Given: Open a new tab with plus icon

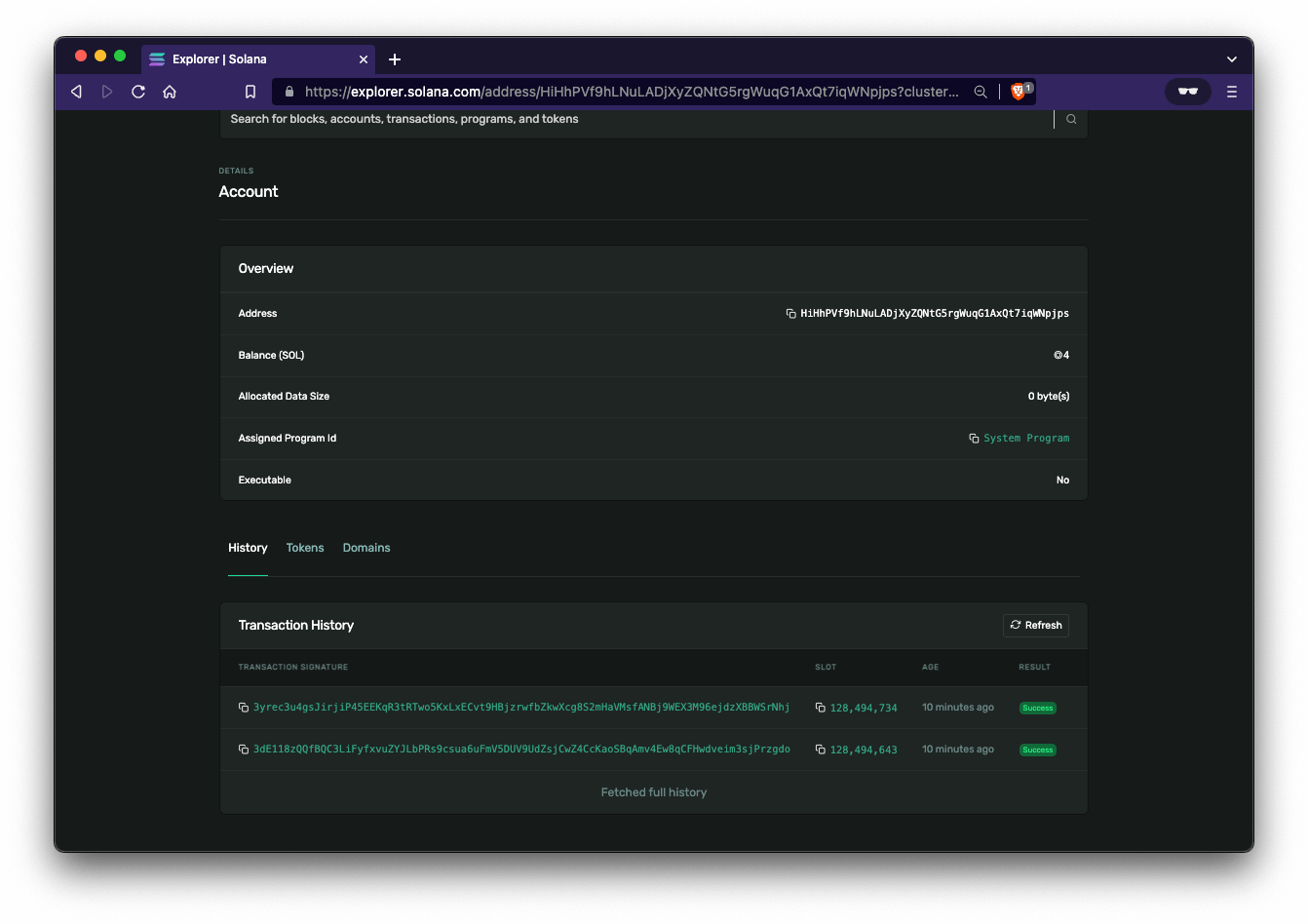Looking at the screenshot, I should coord(395,59).
